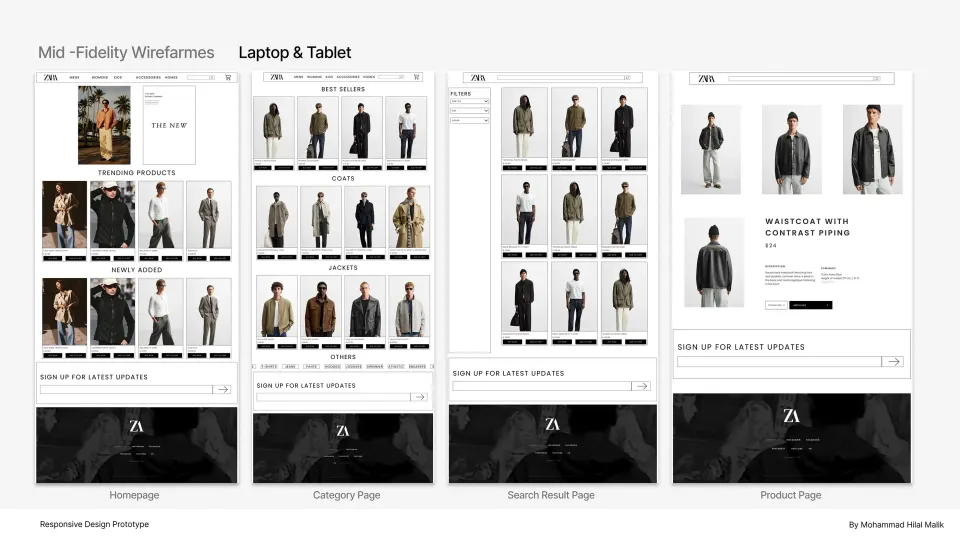Click the Search Result Page caption
The width and height of the screenshot is (960, 540).
point(551,495)
